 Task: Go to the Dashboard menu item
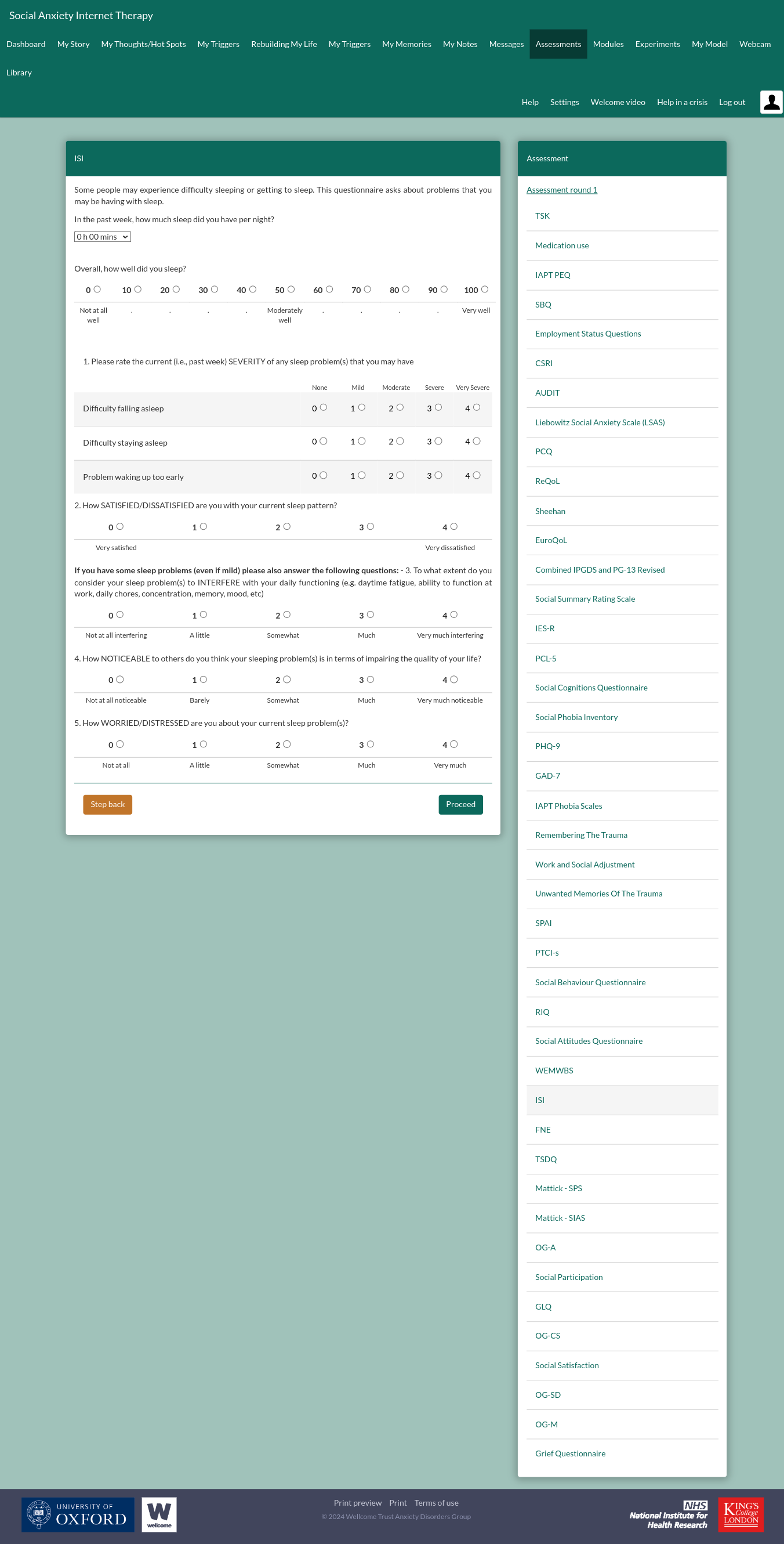coord(26,44)
